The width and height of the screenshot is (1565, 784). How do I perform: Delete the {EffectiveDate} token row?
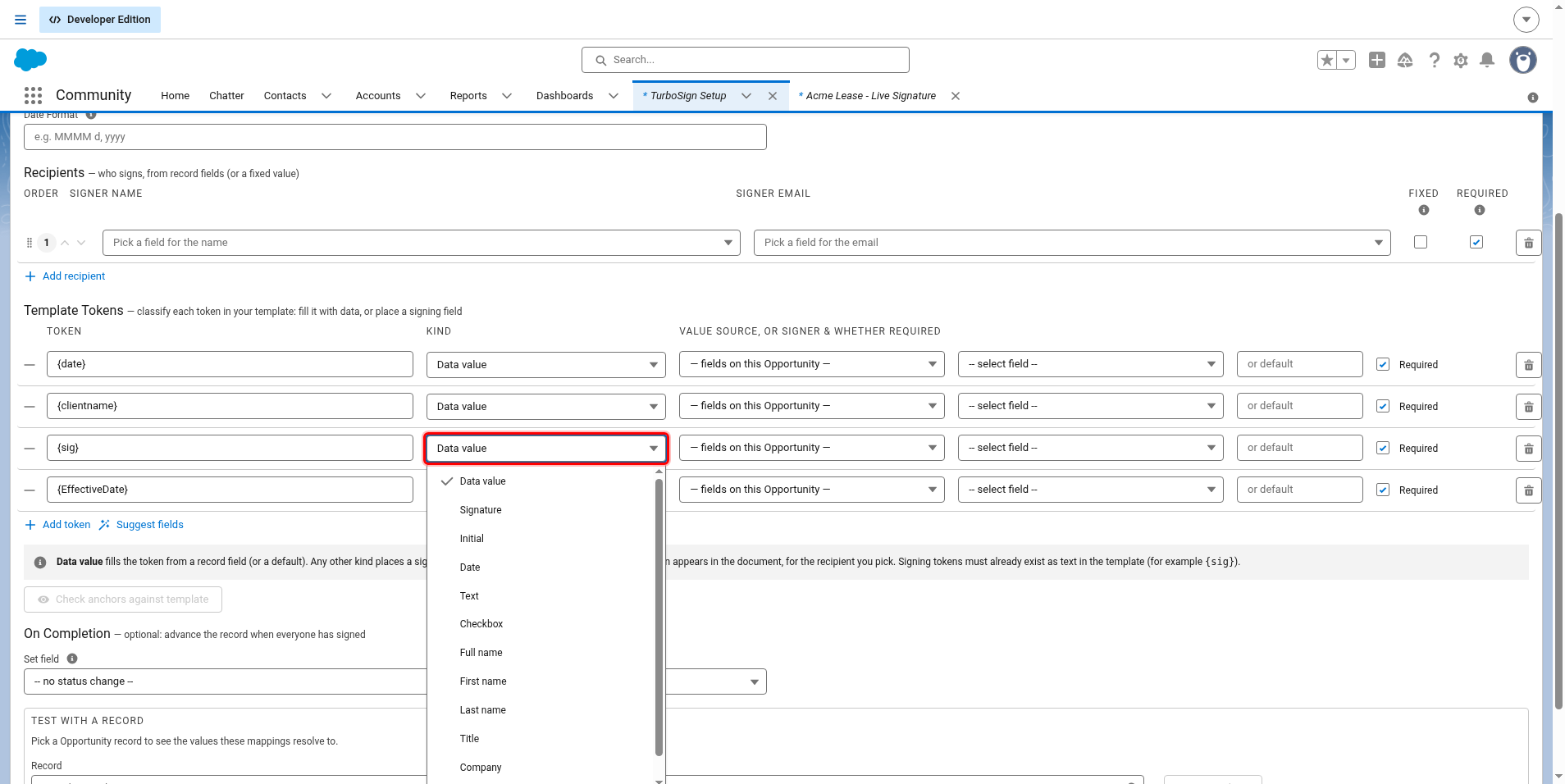pyautogui.click(x=1529, y=490)
